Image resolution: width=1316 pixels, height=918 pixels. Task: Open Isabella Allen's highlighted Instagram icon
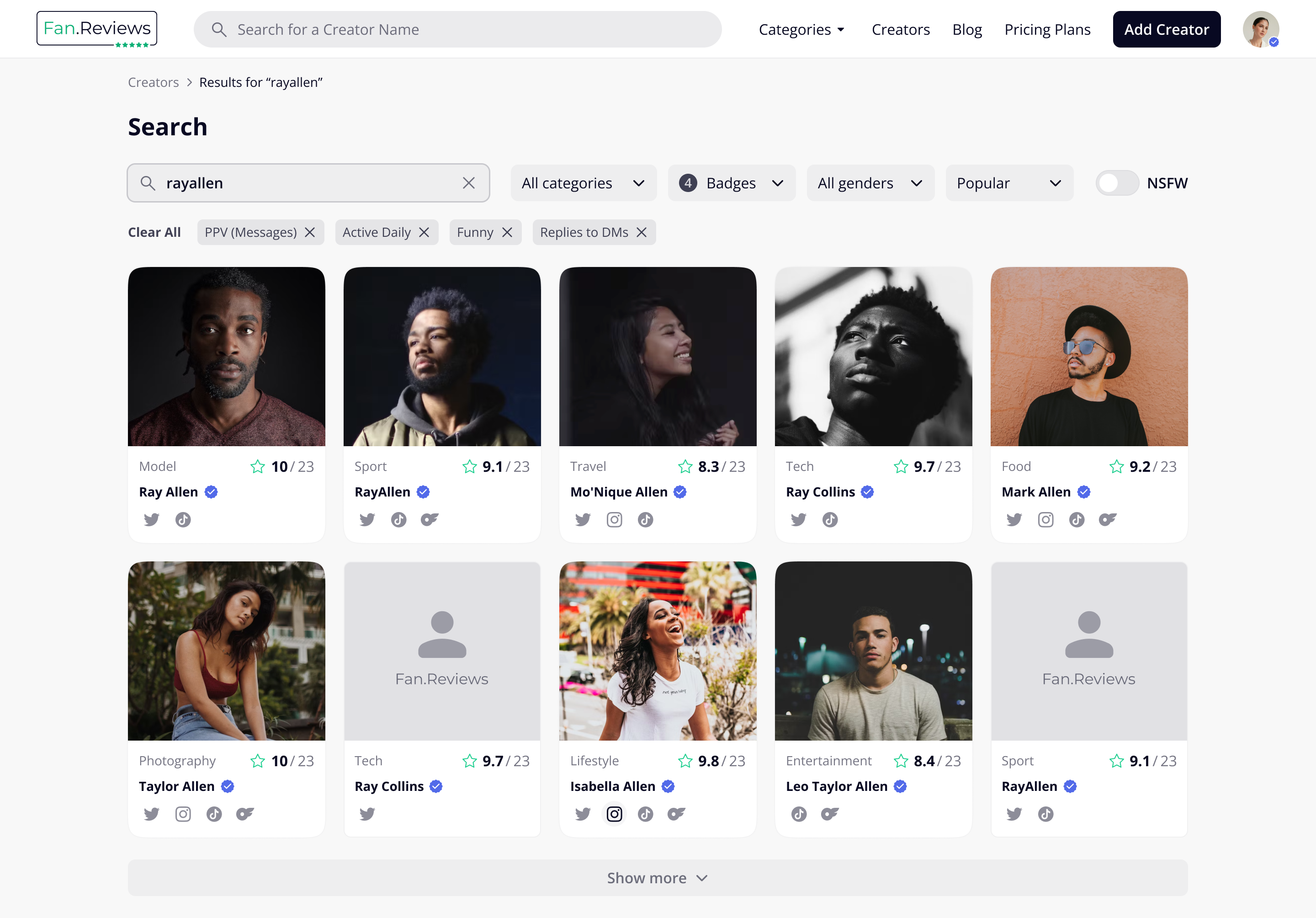[614, 814]
